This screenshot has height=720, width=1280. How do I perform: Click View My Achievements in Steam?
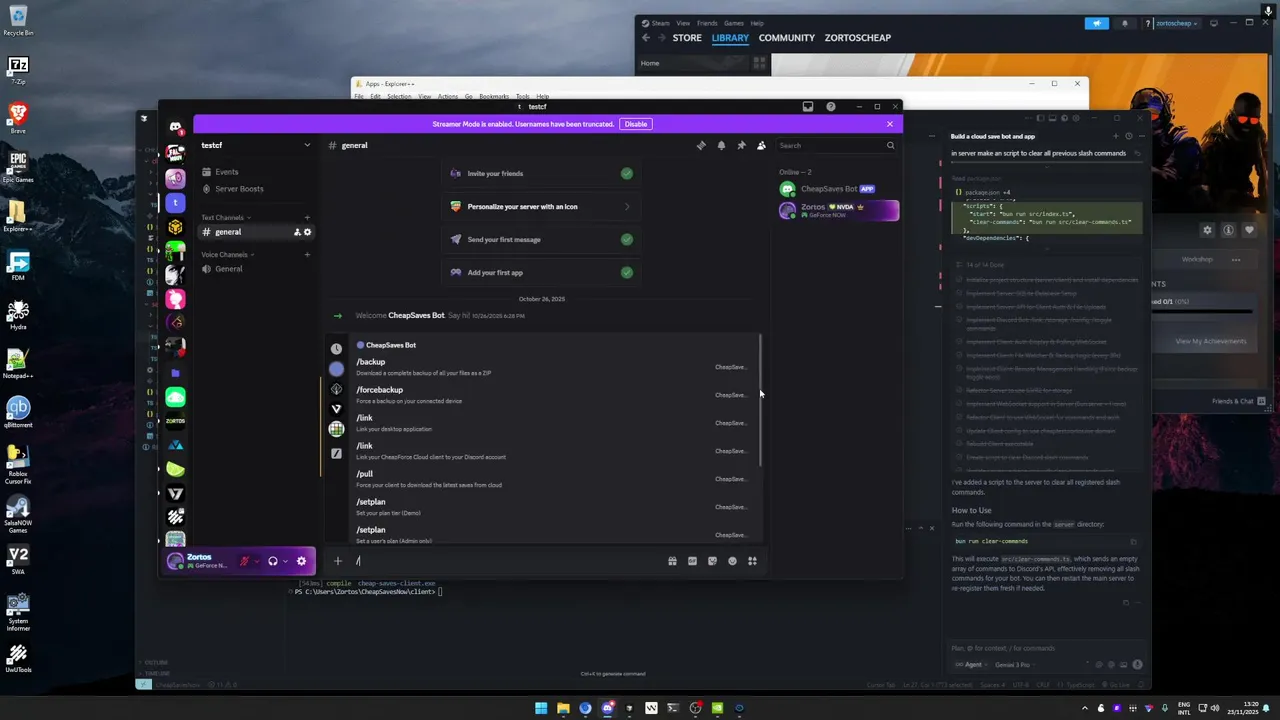1211,341
